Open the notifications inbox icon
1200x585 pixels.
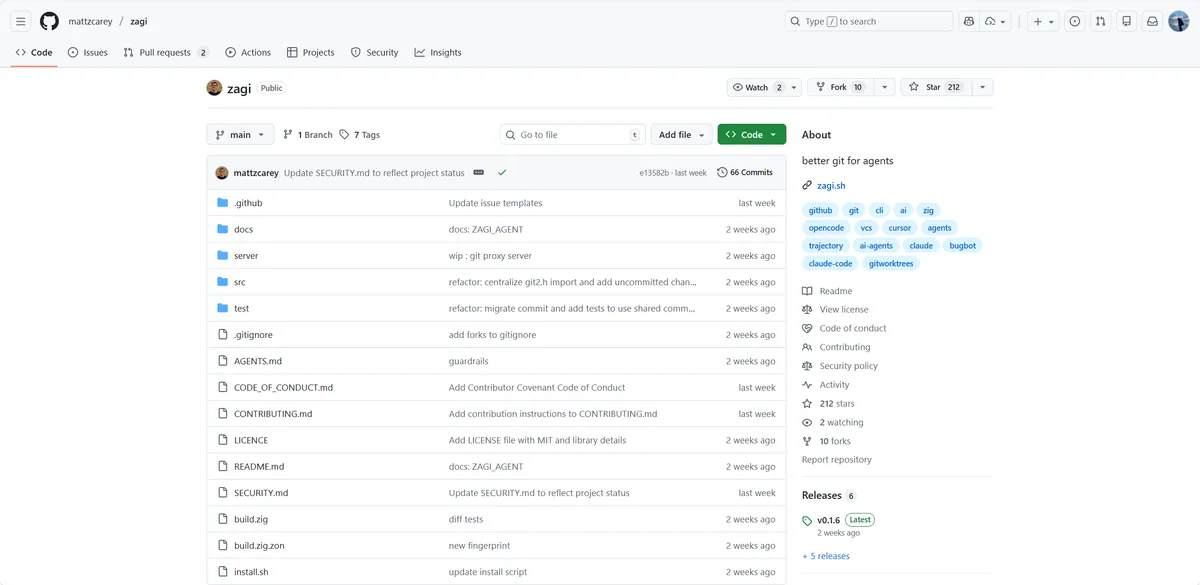click(1152, 21)
